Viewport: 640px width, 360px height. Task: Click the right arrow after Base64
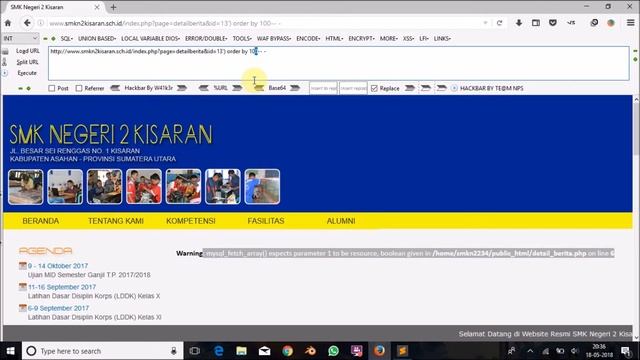pos(295,88)
